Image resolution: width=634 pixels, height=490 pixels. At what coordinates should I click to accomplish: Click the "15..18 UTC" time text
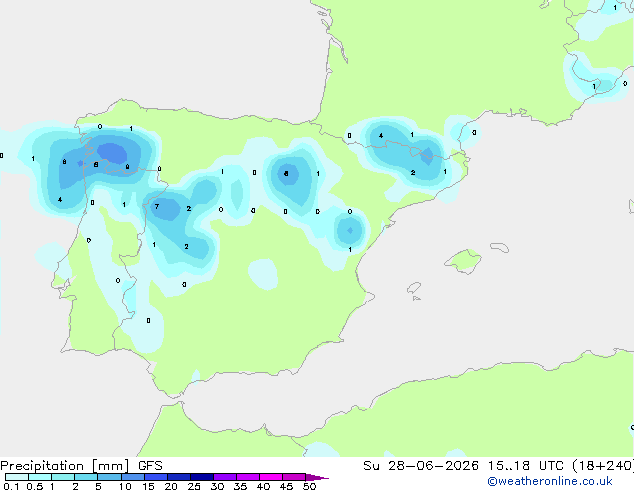[x=525, y=466]
